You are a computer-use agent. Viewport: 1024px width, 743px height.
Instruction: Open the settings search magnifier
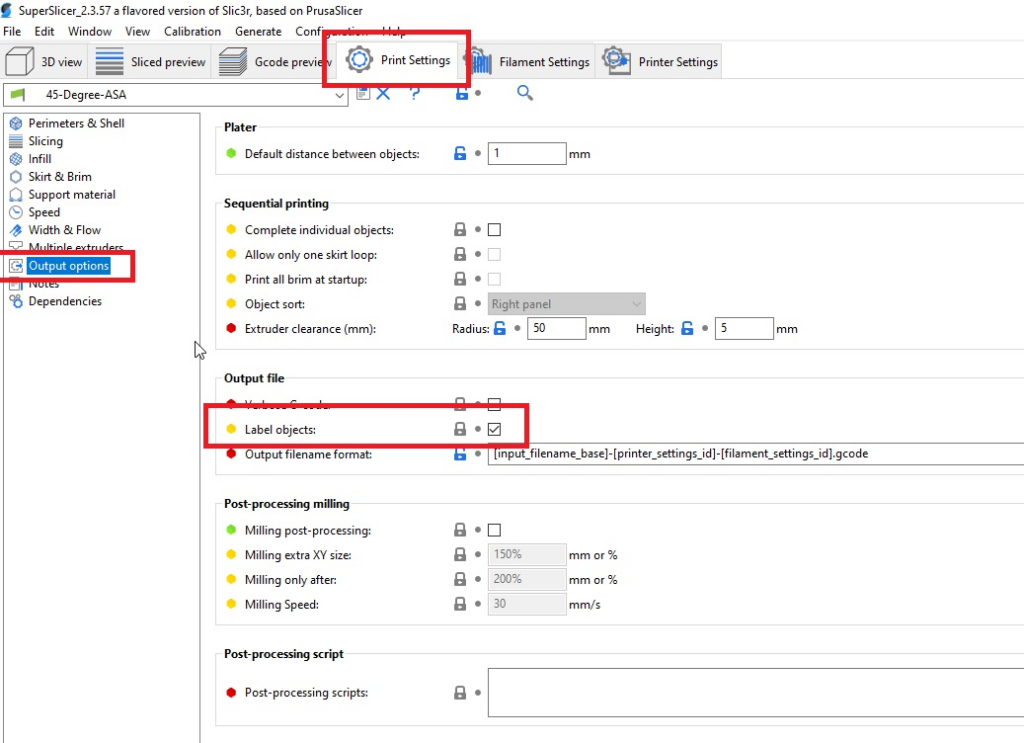(x=524, y=93)
